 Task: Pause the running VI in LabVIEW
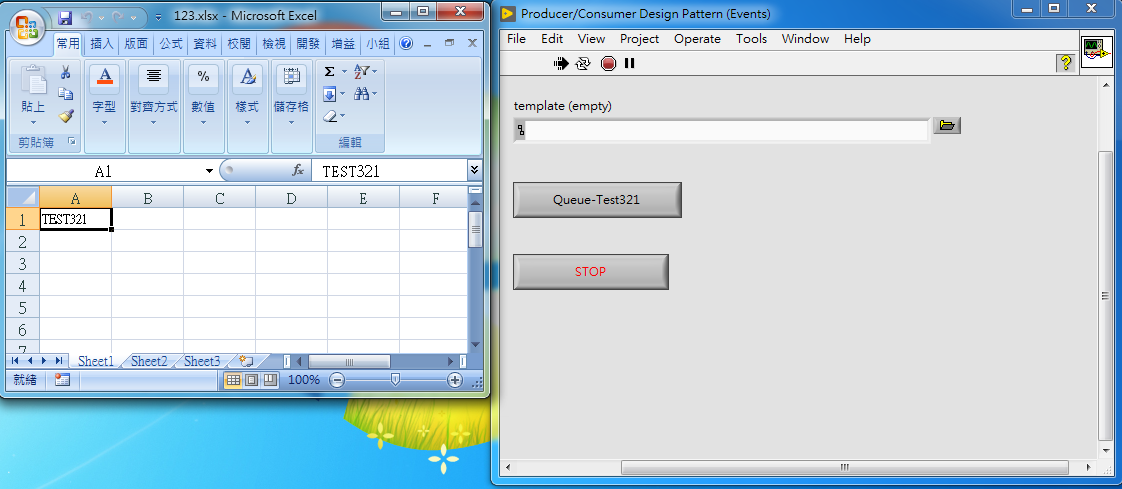tap(630, 64)
